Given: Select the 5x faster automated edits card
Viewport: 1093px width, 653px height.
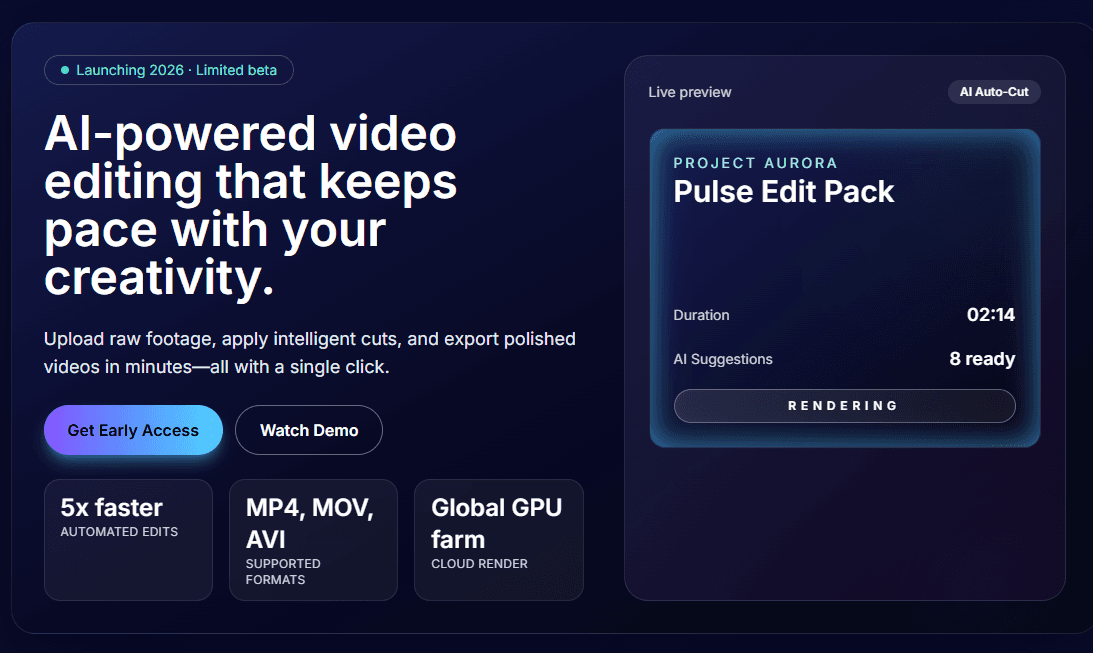Looking at the screenshot, I should click(x=128, y=540).
